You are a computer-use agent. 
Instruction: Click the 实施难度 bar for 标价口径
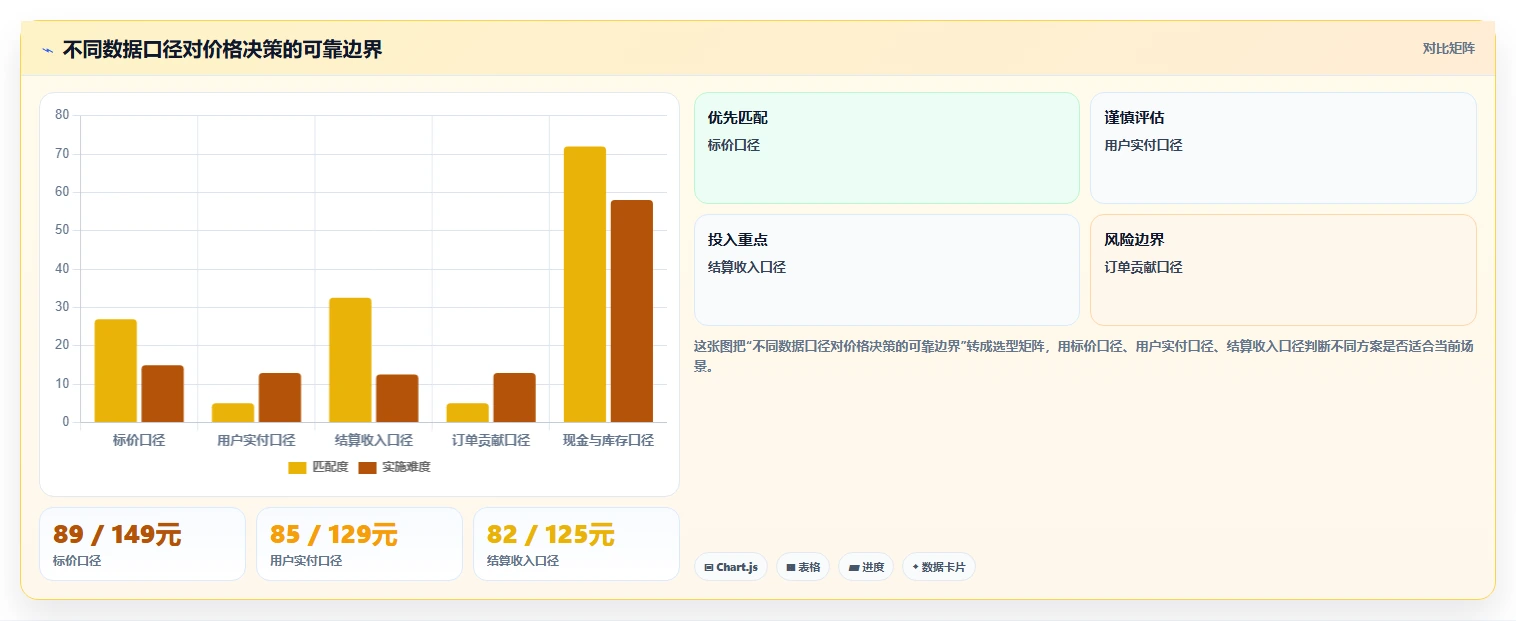[162, 394]
